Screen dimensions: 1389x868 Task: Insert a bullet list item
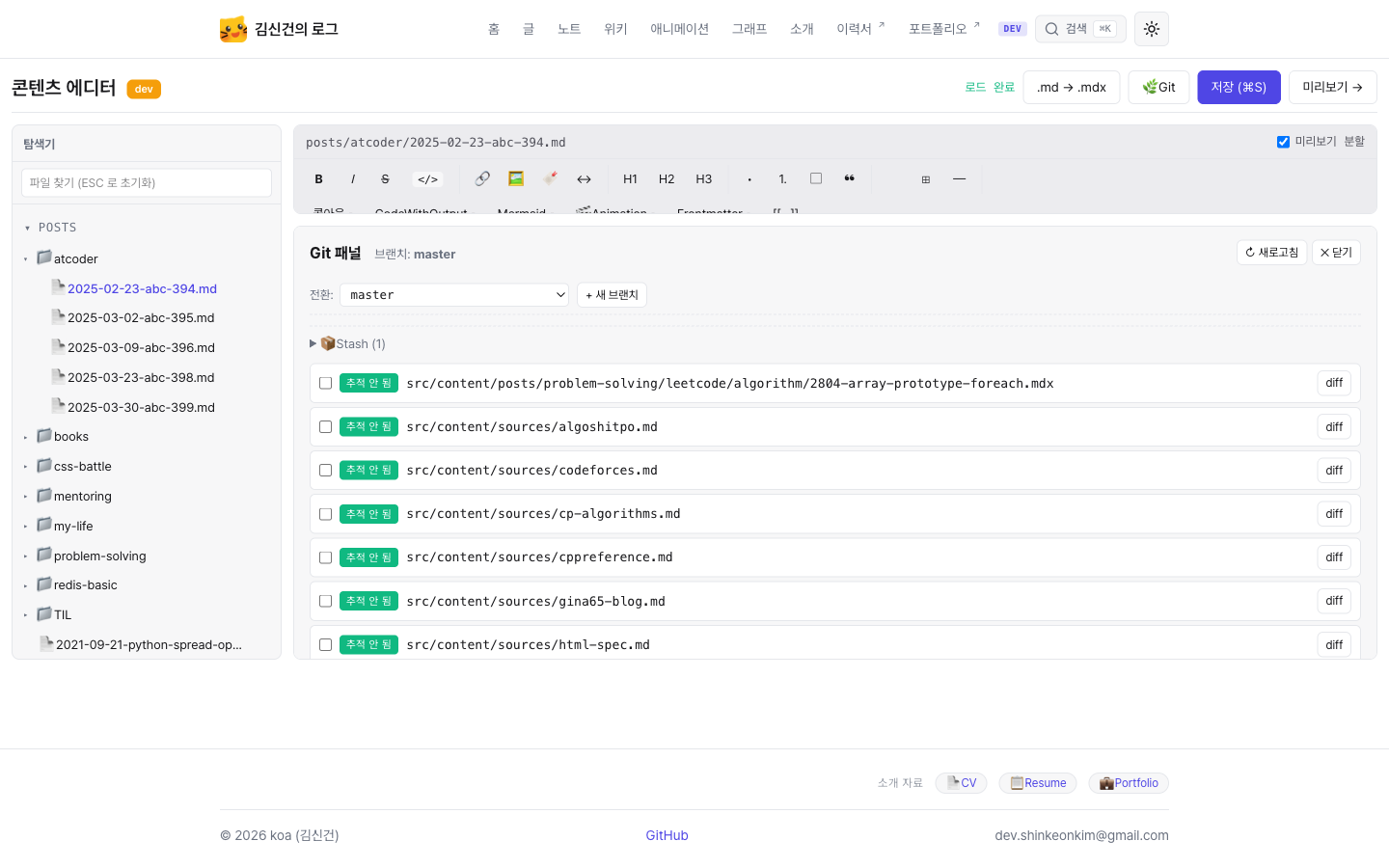[749, 179]
